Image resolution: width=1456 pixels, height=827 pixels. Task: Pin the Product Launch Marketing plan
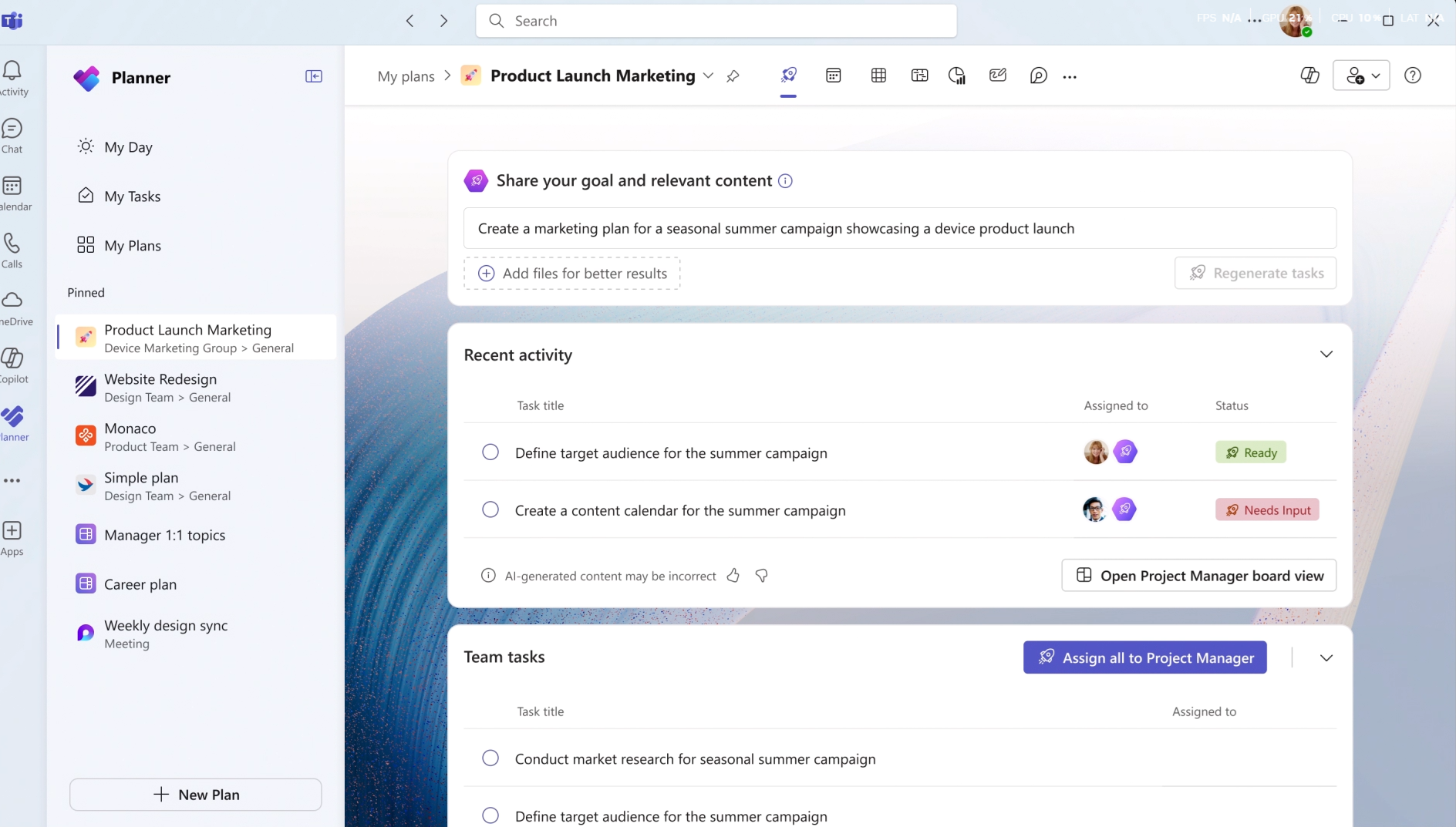[733, 76]
